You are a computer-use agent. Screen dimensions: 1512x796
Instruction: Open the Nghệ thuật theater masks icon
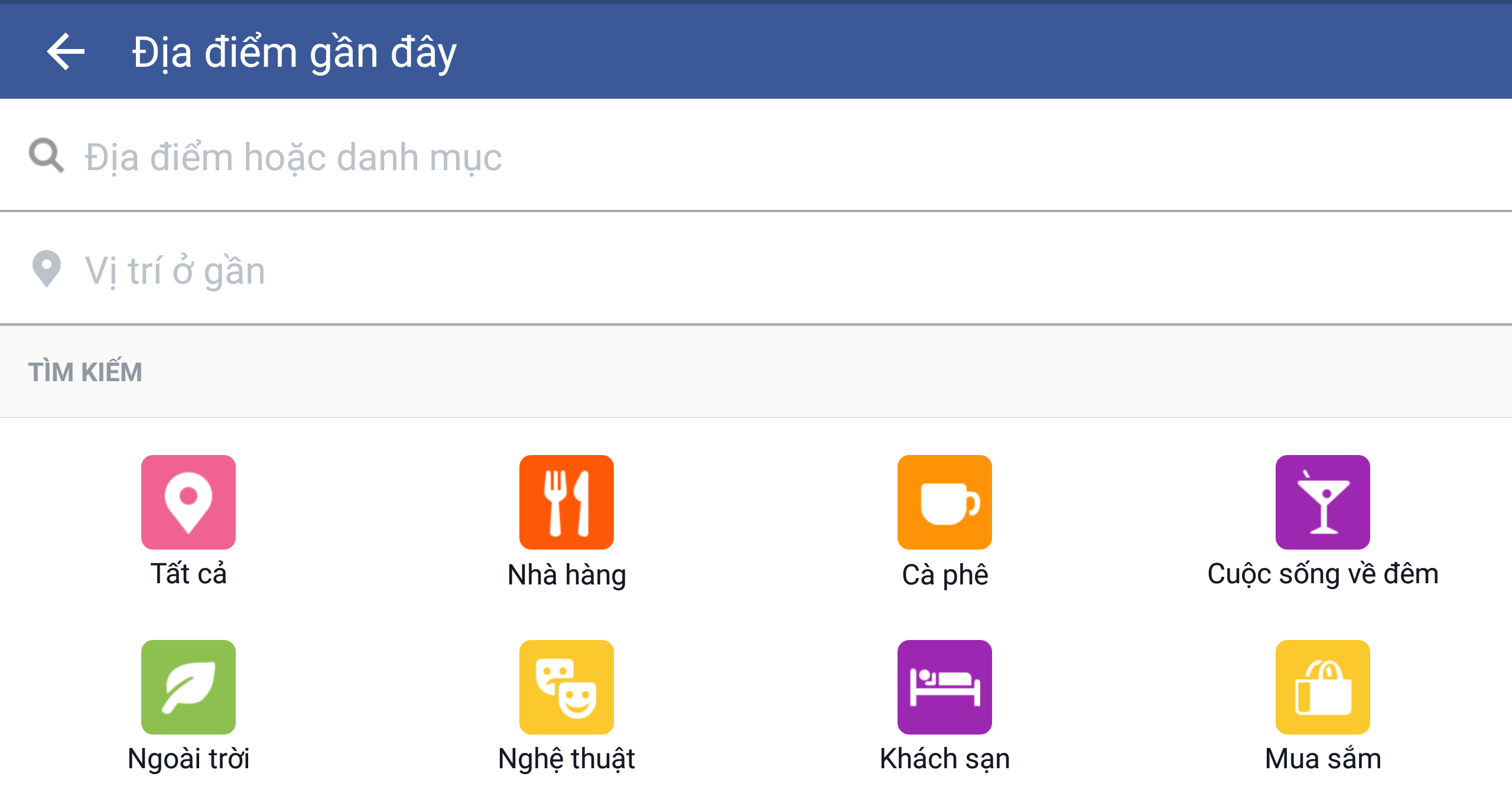point(566,687)
